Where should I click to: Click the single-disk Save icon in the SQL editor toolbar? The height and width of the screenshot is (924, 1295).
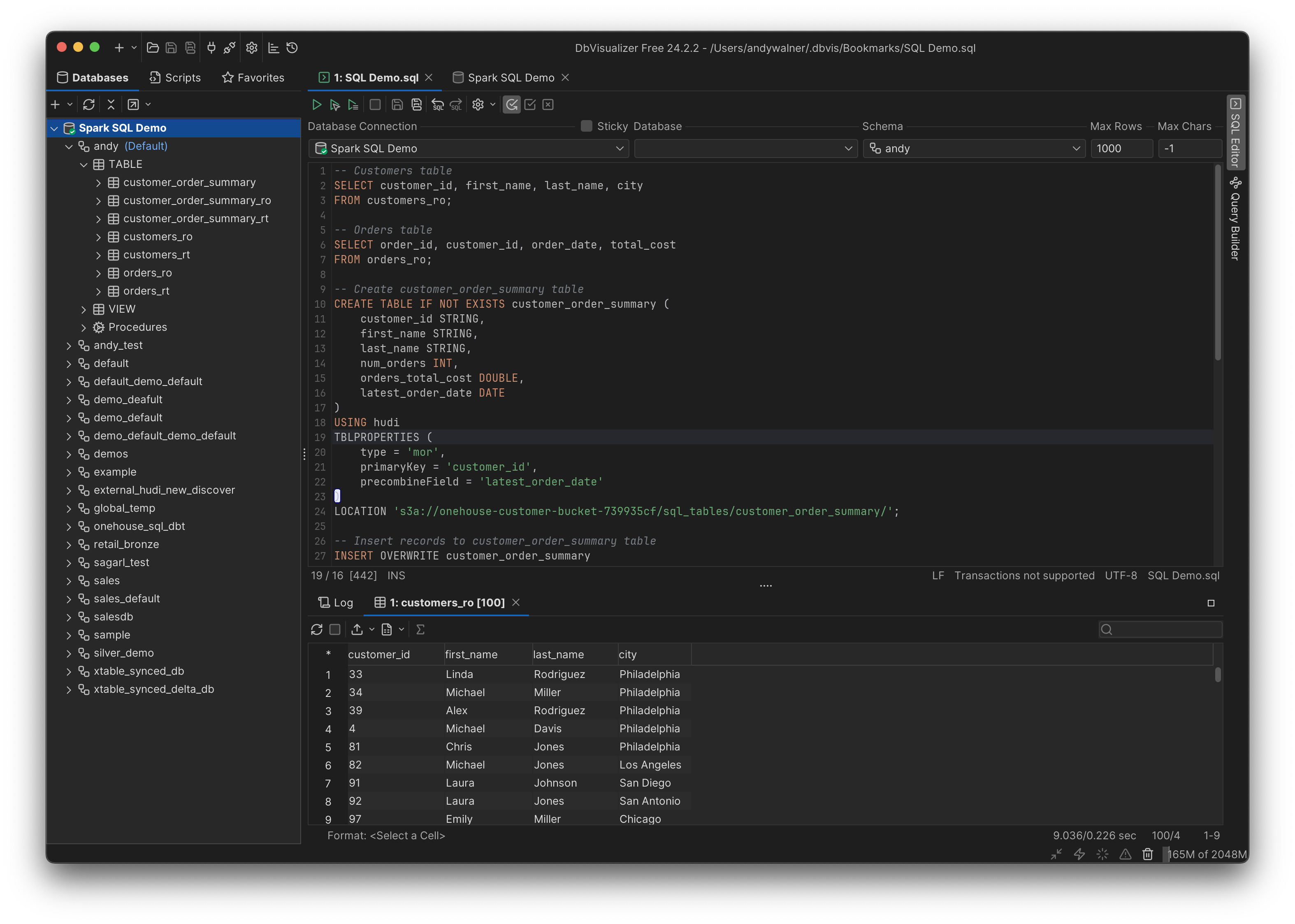coord(397,104)
